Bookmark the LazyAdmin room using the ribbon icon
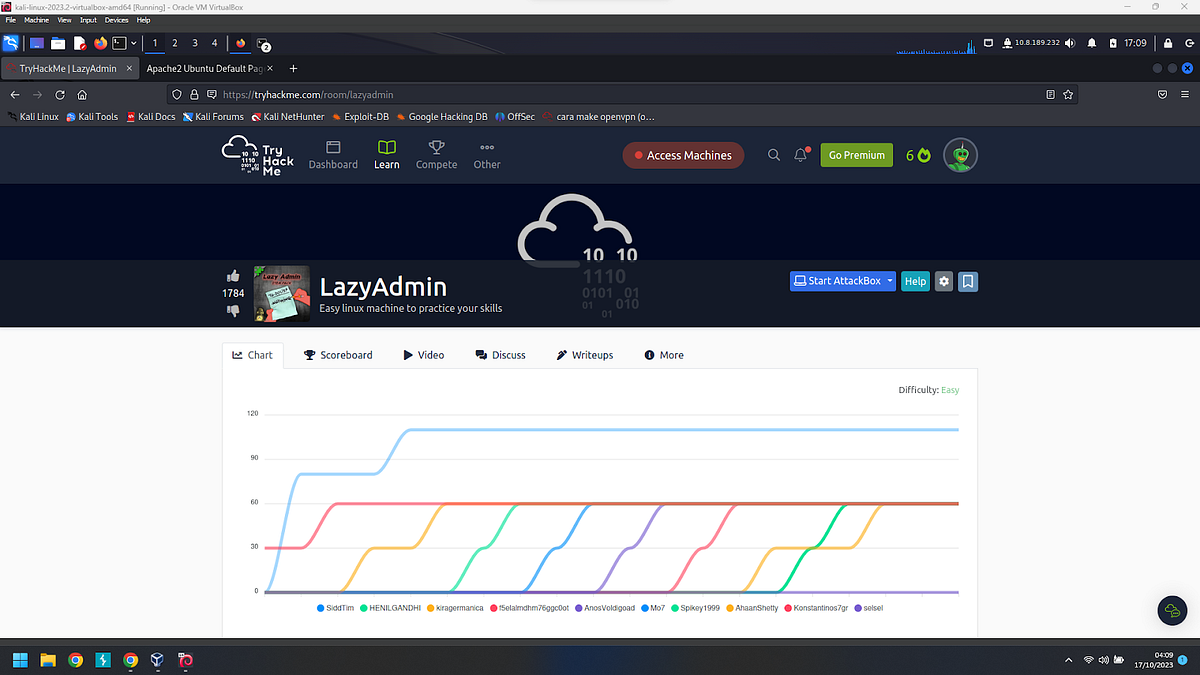Image resolution: width=1200 pixels, height=675 pixels. [x=967, y=281]
